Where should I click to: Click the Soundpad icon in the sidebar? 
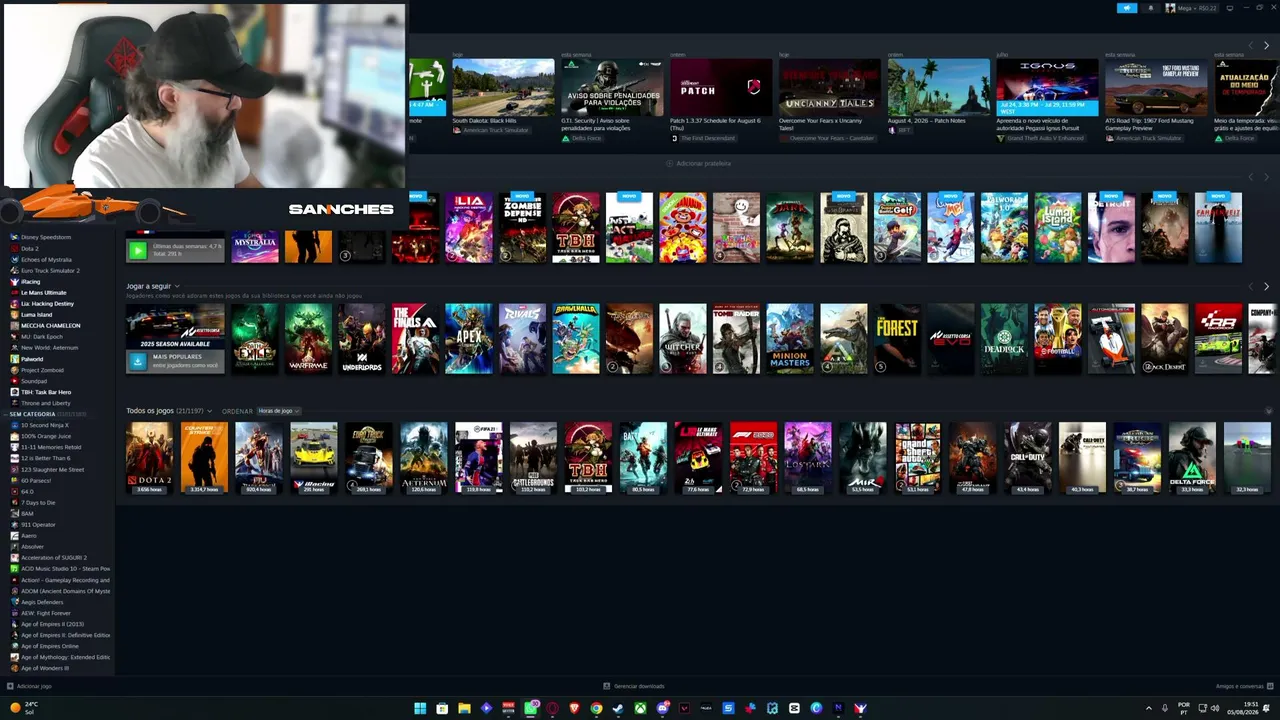(14, 381)
